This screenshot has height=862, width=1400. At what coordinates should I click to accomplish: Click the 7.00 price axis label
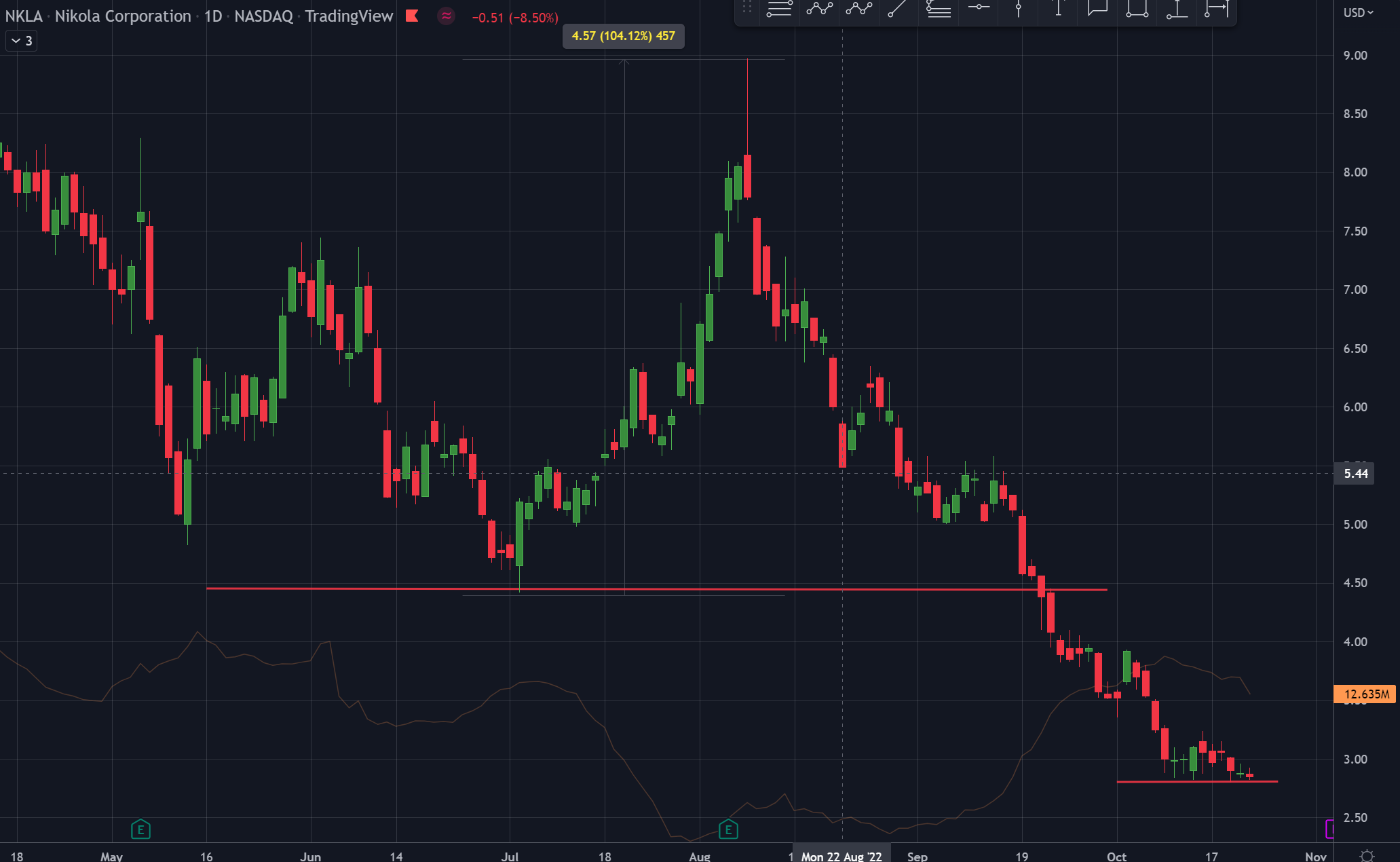tap(1355, 290)
